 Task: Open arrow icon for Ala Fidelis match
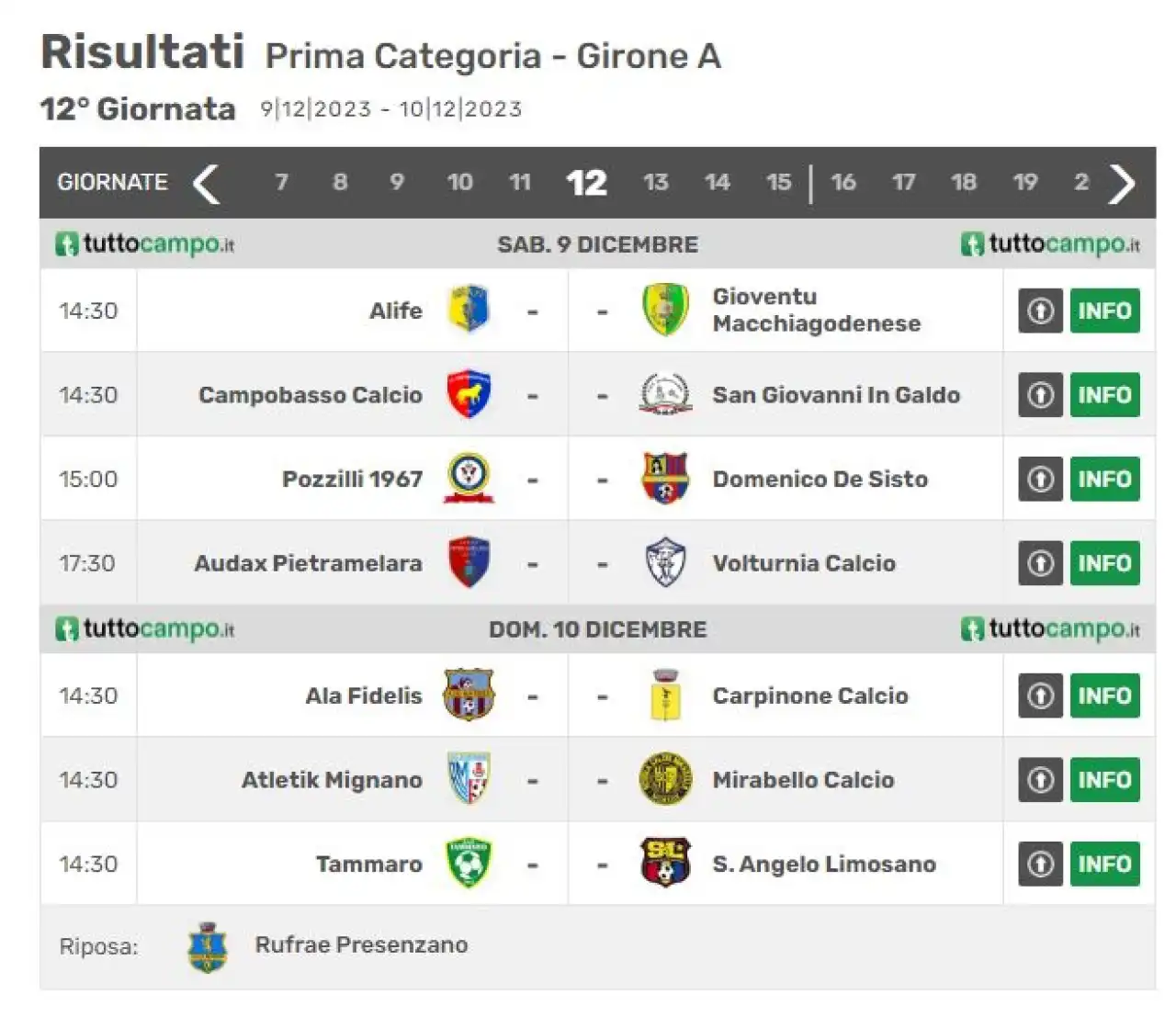[x=1040, y=695]
